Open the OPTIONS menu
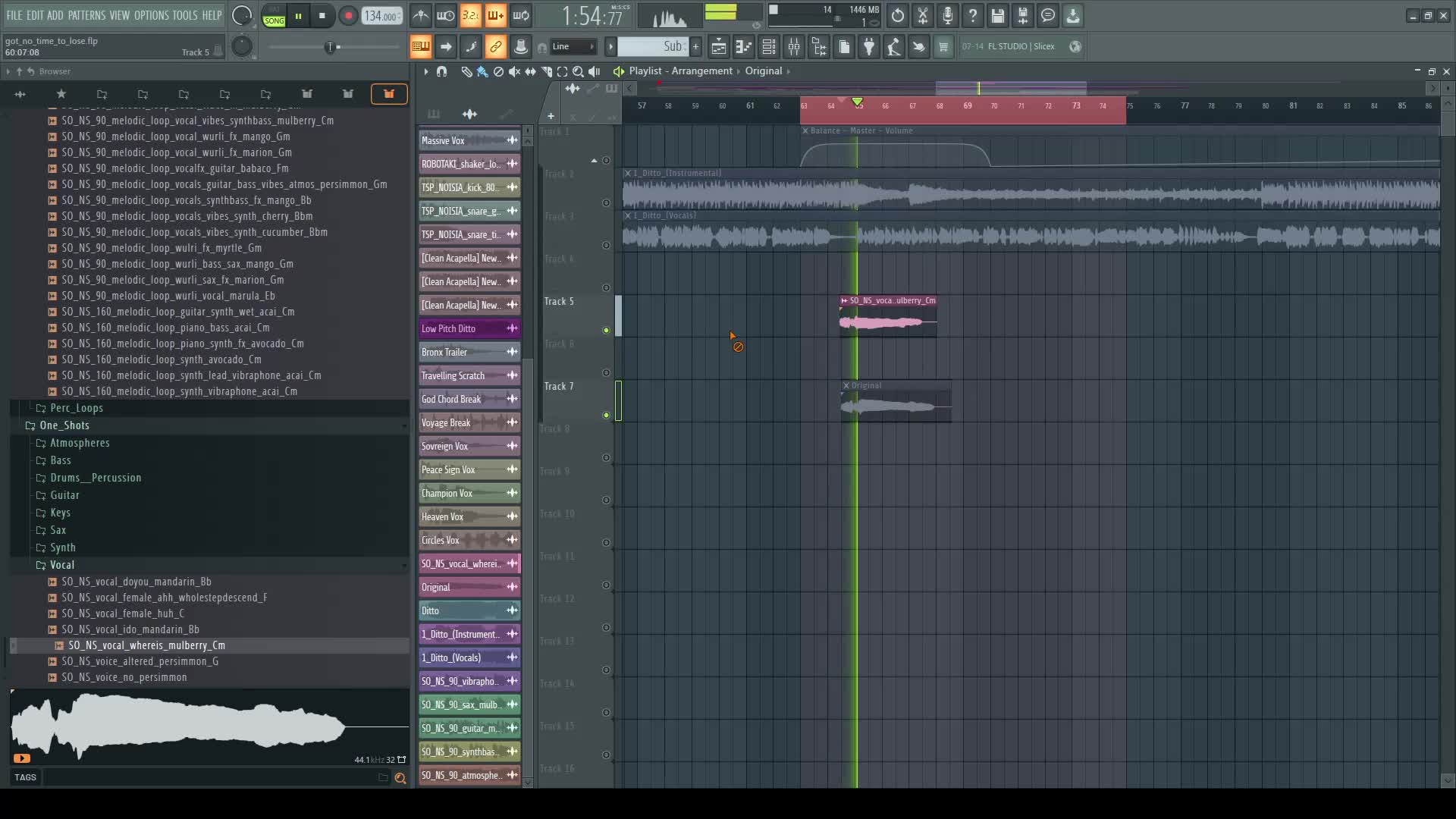The height and width of the screenshot is (819, 1456). tap(151, 14)
